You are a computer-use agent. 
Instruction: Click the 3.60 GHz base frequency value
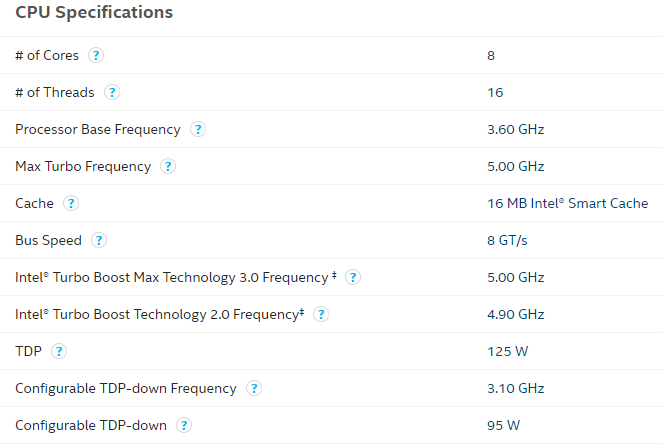515,129
